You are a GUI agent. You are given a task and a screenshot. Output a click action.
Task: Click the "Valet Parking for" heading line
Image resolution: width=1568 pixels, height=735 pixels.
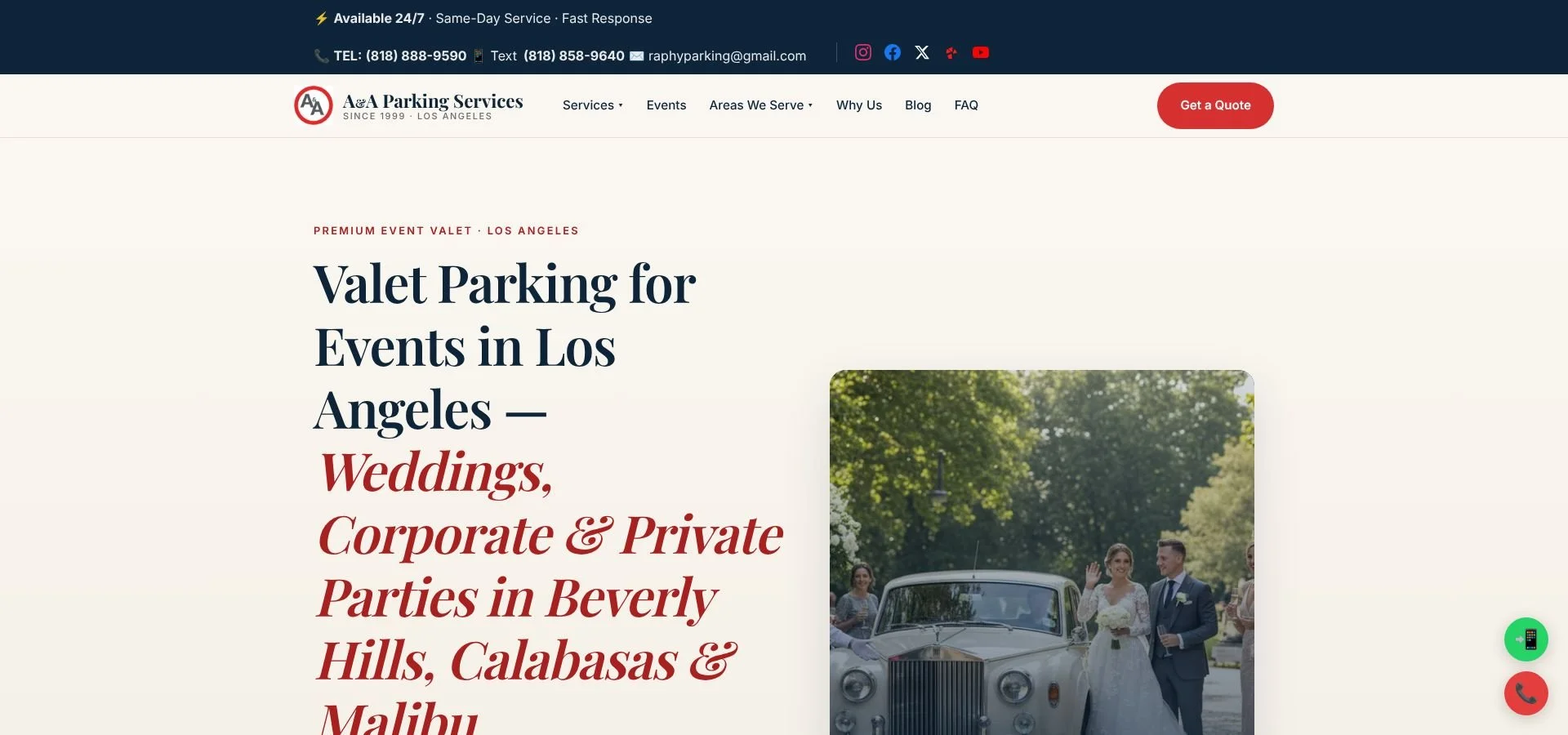(x=505, y=285)
